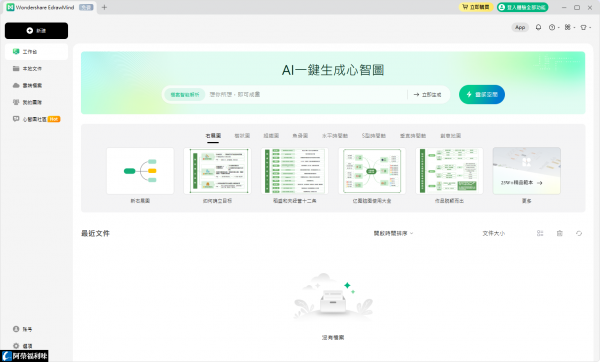Viewport: 600px width, 362px height.
Task: Select the Org Chart (組織圖) tab
Action: point(271,136)
